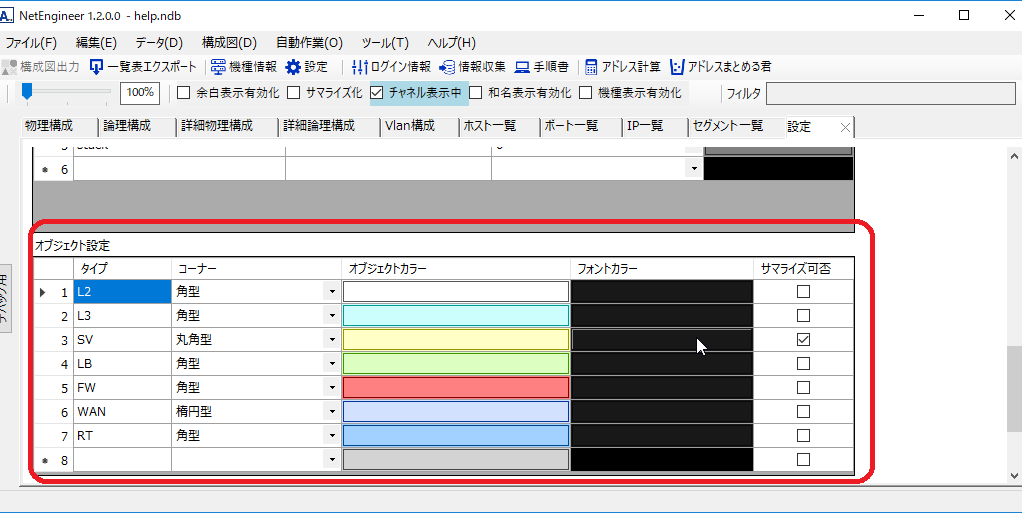Open the アドレスまとめる君 tool
This screenshot has height=513, width=1022.
click(x=677, y=67)
